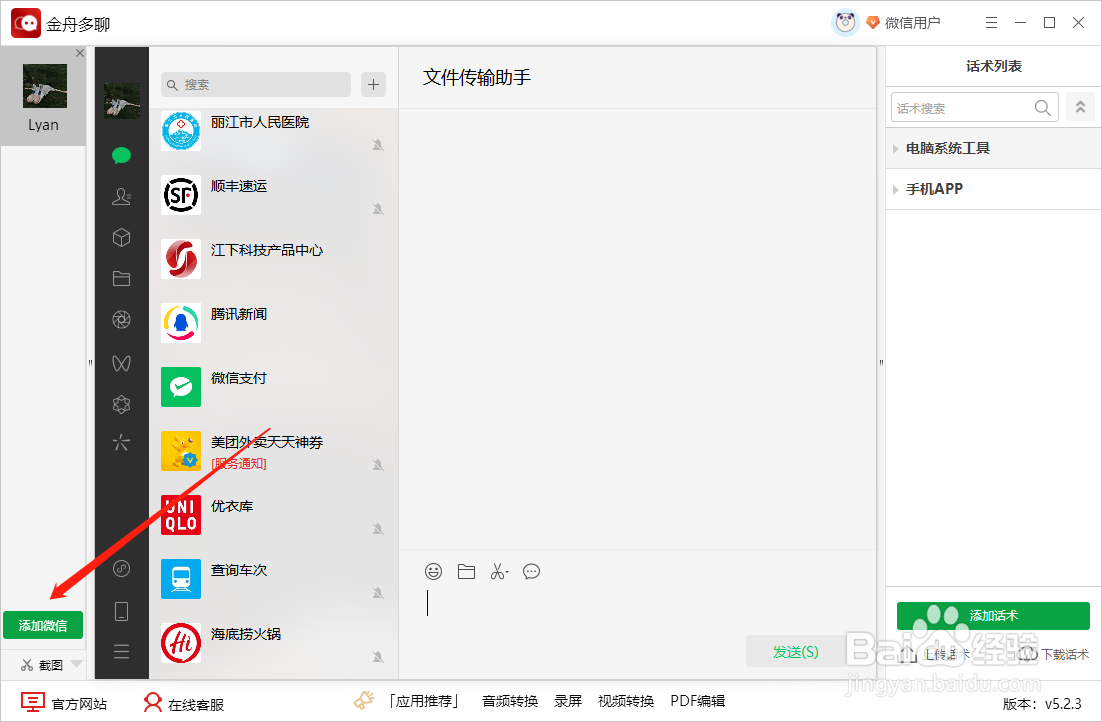Click the screenshot scissors icon above the message box
The height and width of the screenshot is (722, 1102).
[499, 571]
